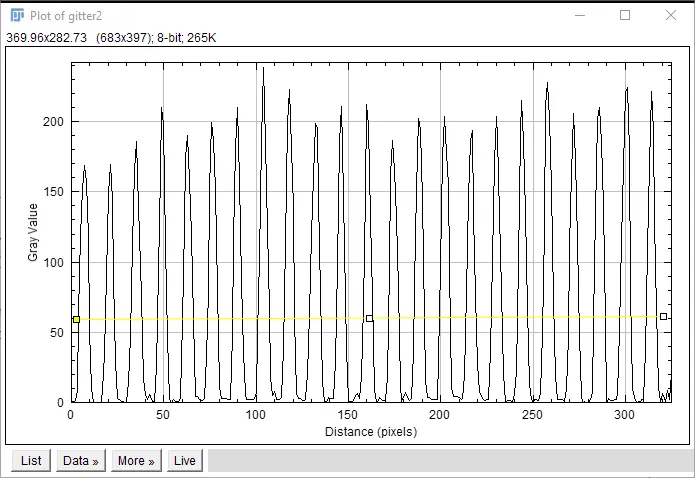Minimize the Plot of gitter2 window
The image size is (695, 478).
coord(579,16)
